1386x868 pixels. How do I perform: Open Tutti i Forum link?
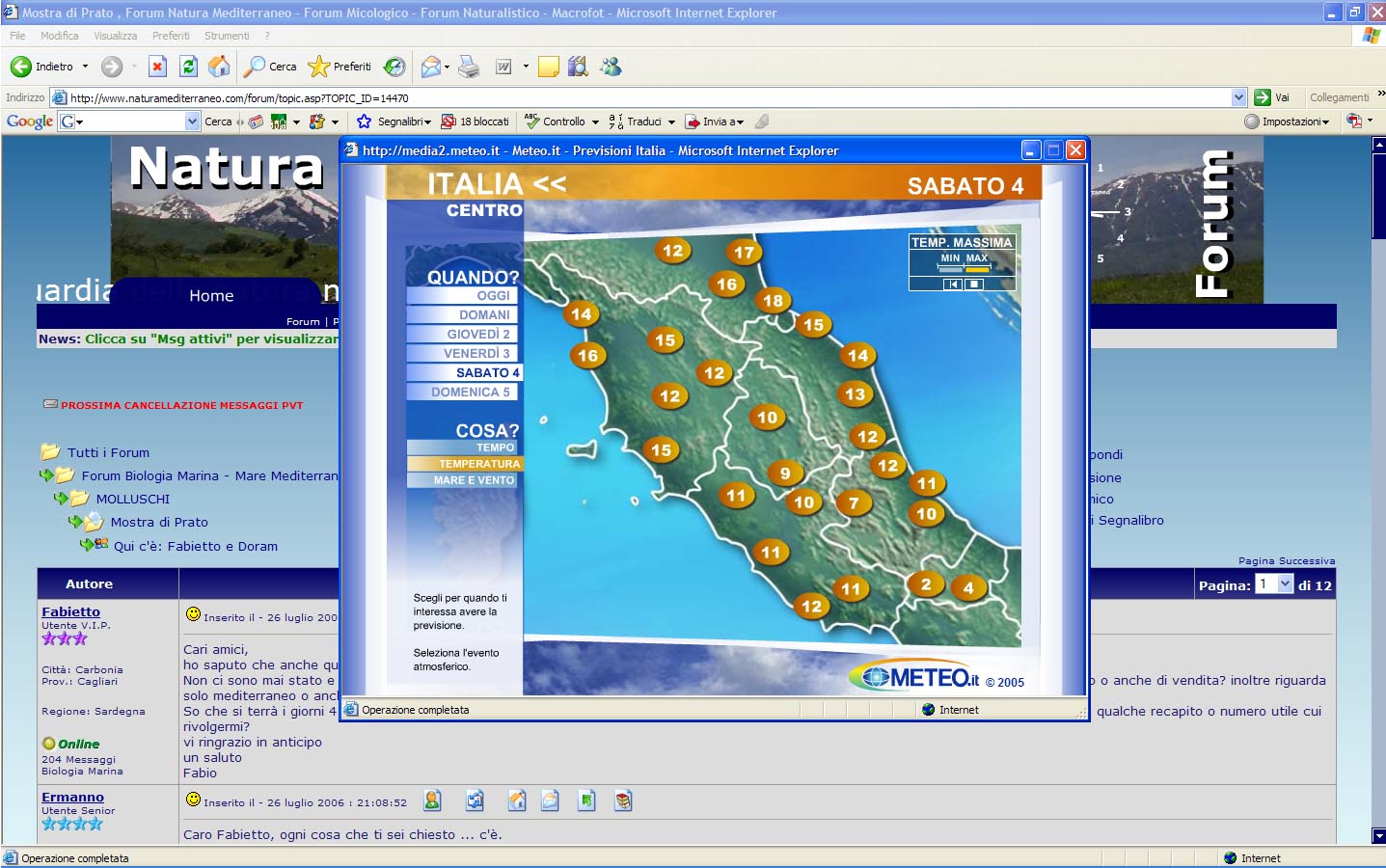108,453
